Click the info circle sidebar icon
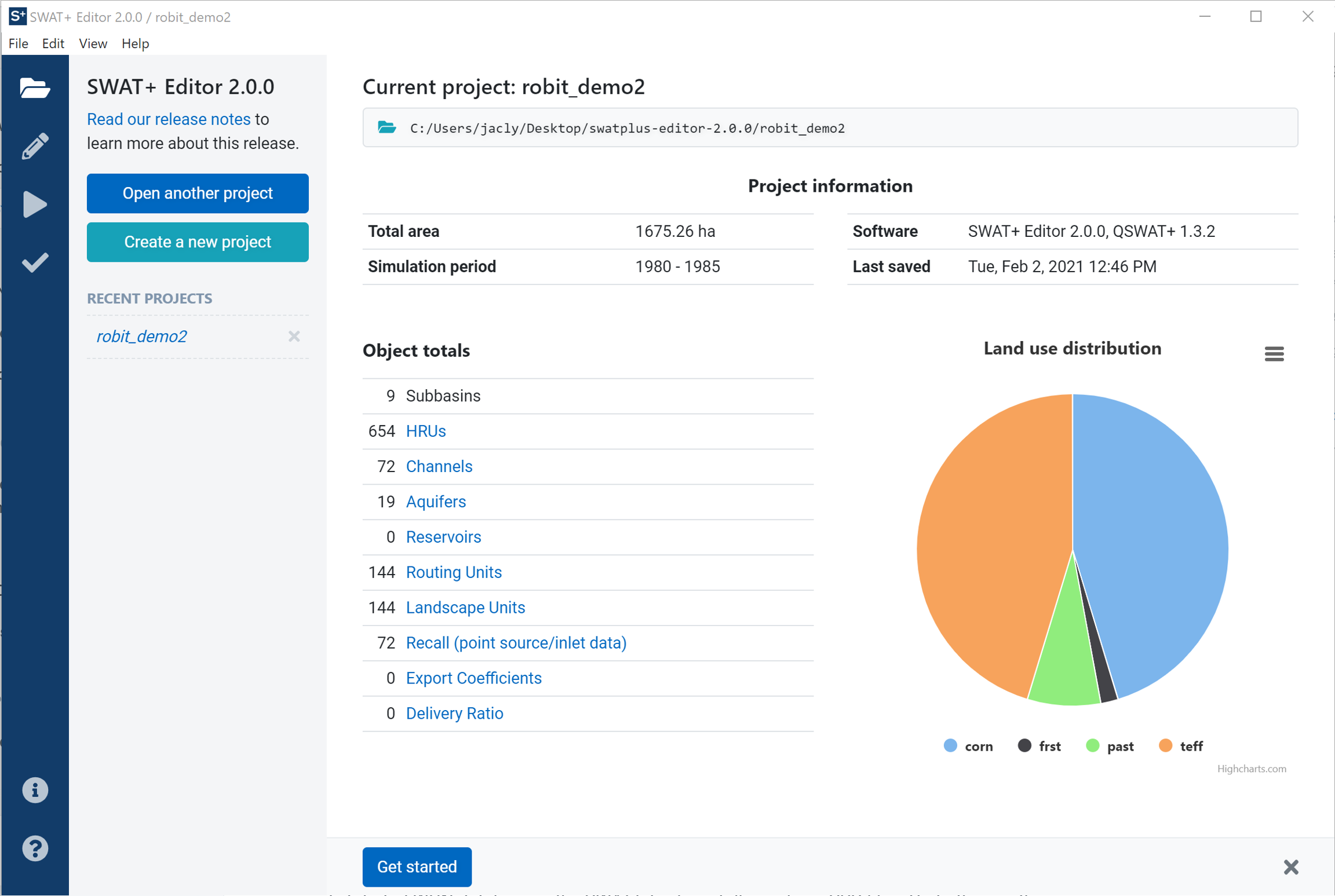1335x896 pixels. (35, 790)
